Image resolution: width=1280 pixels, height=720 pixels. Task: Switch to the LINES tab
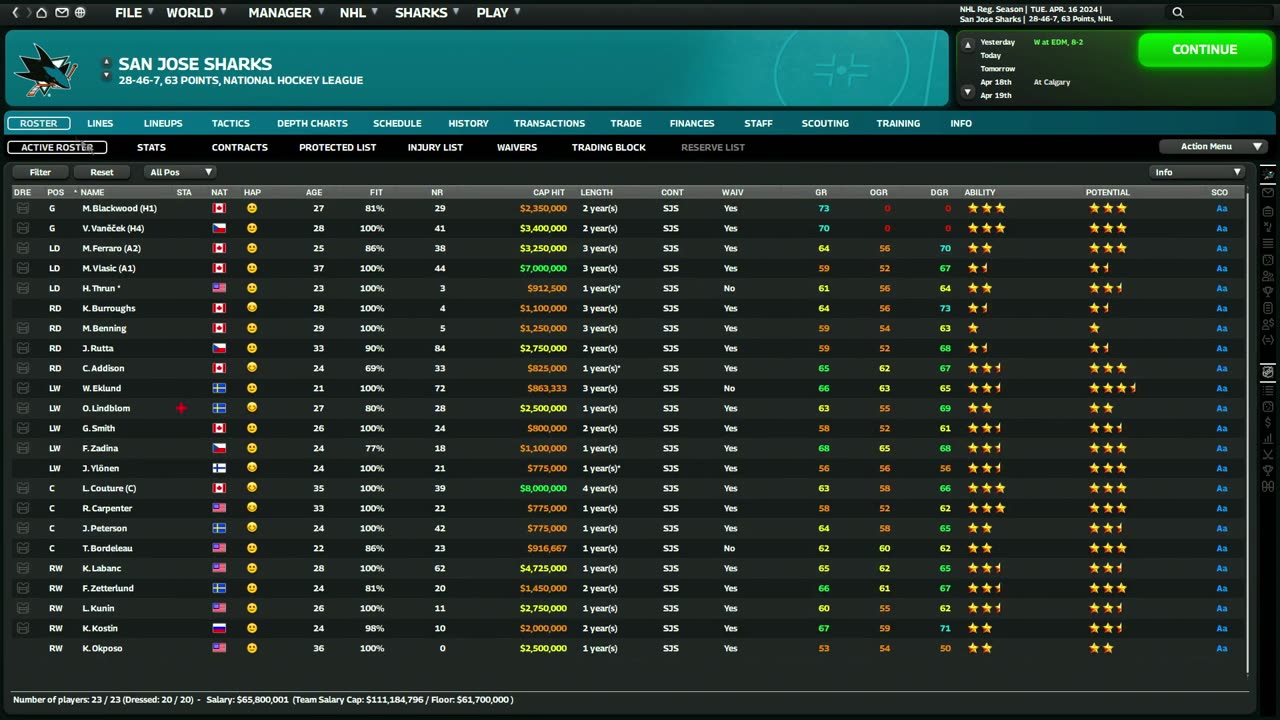click(x=100, y=123)
